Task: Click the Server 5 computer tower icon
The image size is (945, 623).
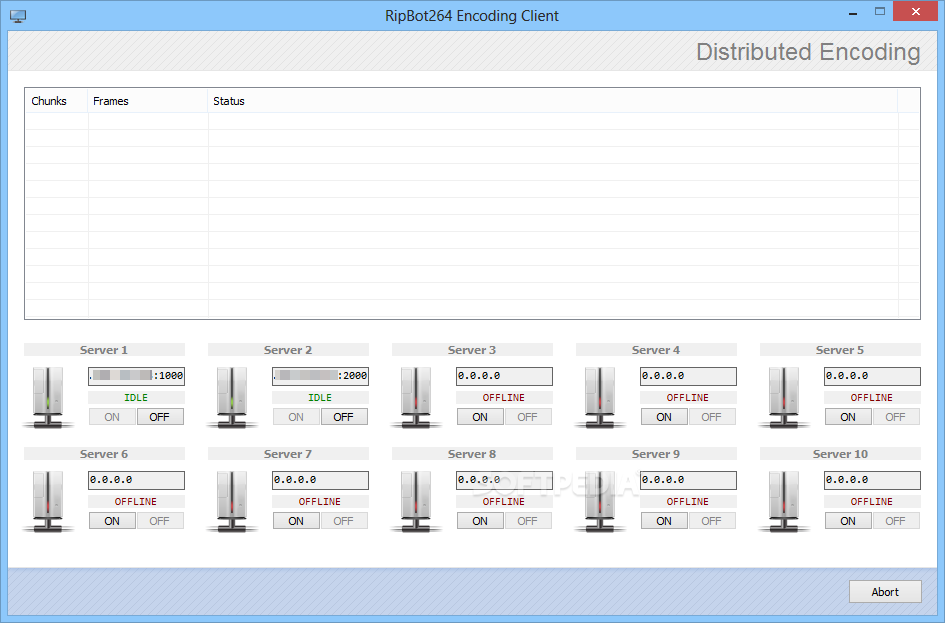Action: (784, 398)
